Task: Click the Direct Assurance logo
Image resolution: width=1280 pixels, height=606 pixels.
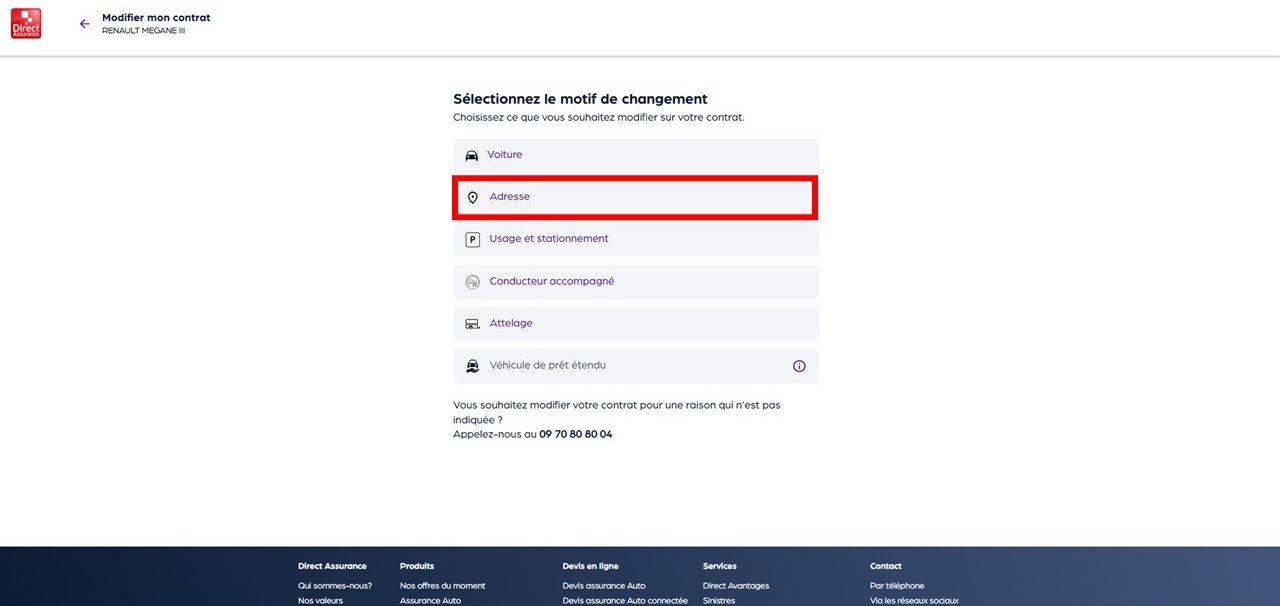Action: tap(26, 23)
